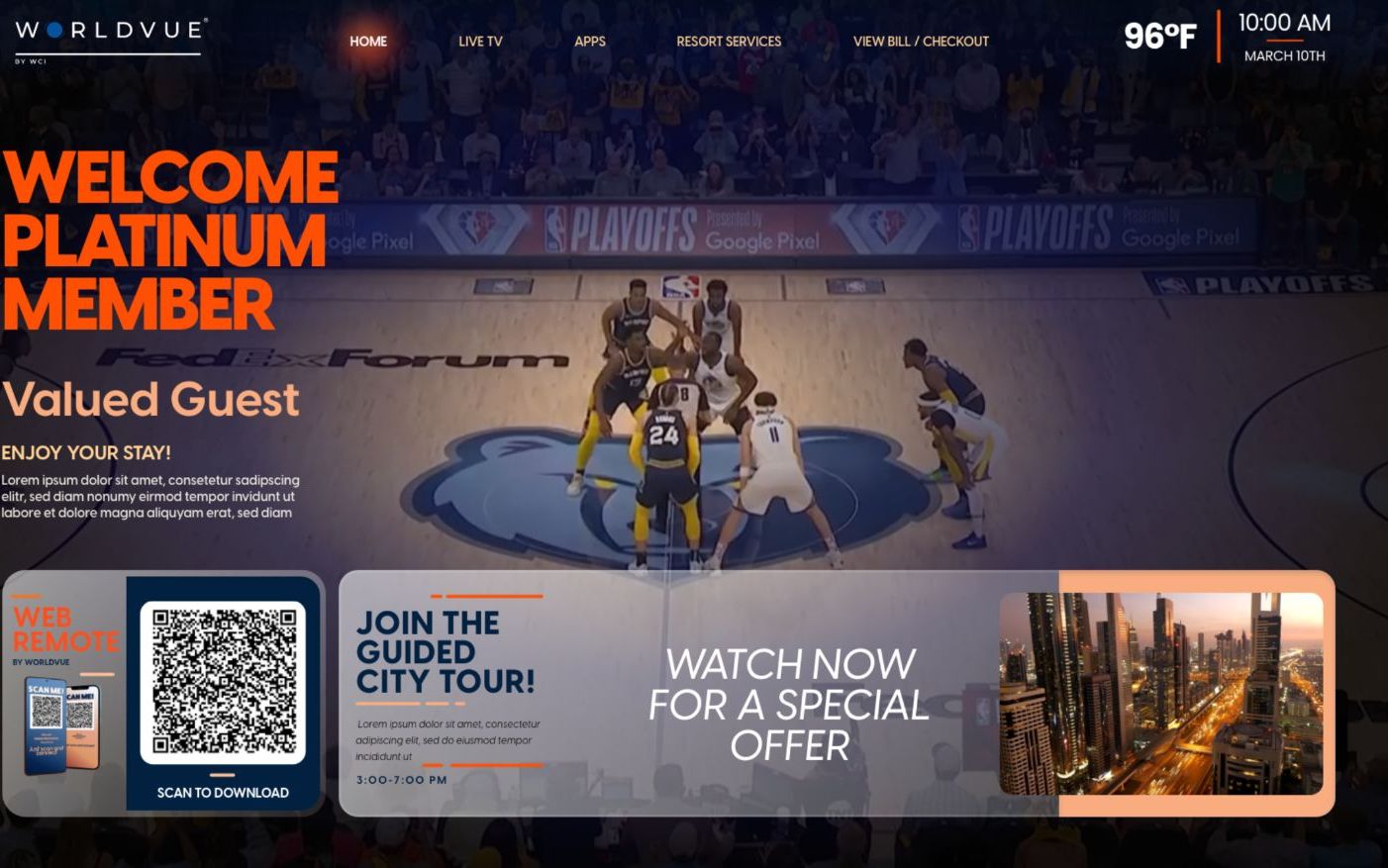The height and width of the screenshot is (868, 1388).
Task: Click the Valued Guest name
Action: point(150,400)
